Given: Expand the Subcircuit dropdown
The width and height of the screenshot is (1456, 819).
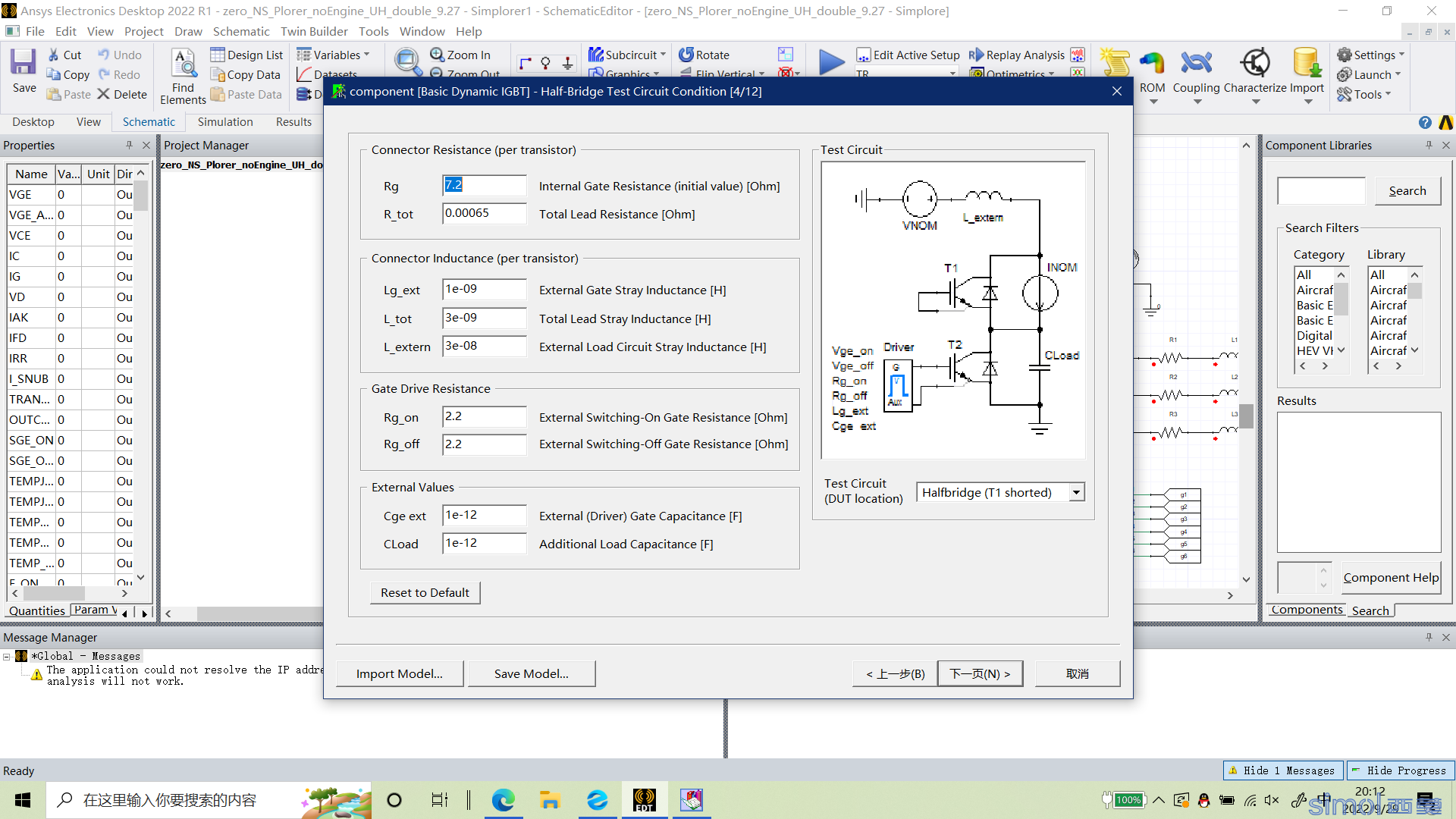Looking at the screenshot, I should (x=627, y=55).
